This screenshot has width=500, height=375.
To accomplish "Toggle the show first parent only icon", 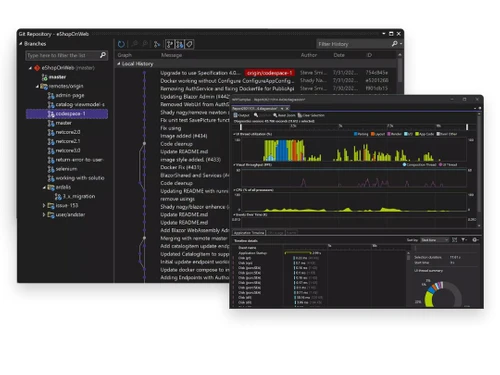I will point(170,44).
